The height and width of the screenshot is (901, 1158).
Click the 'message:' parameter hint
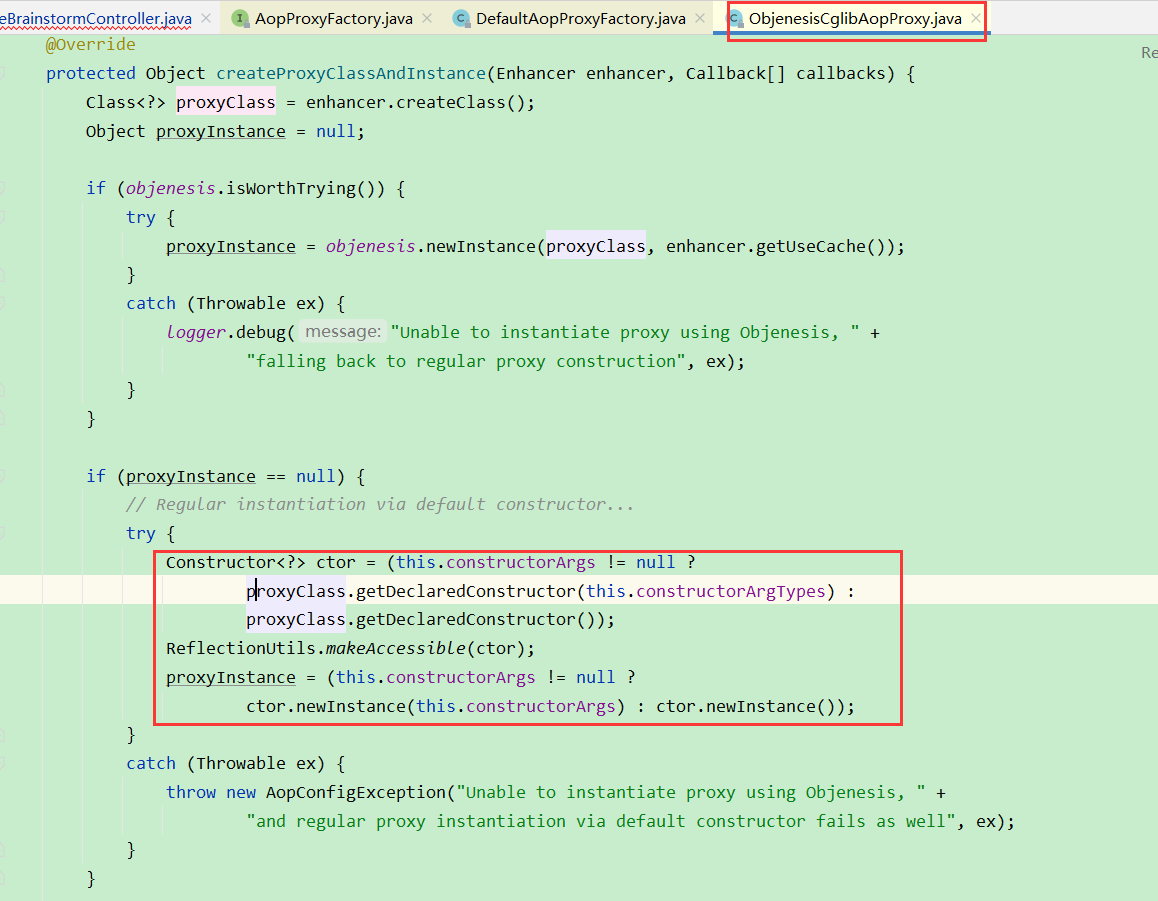pyautogui.click(x=343, y=332)
